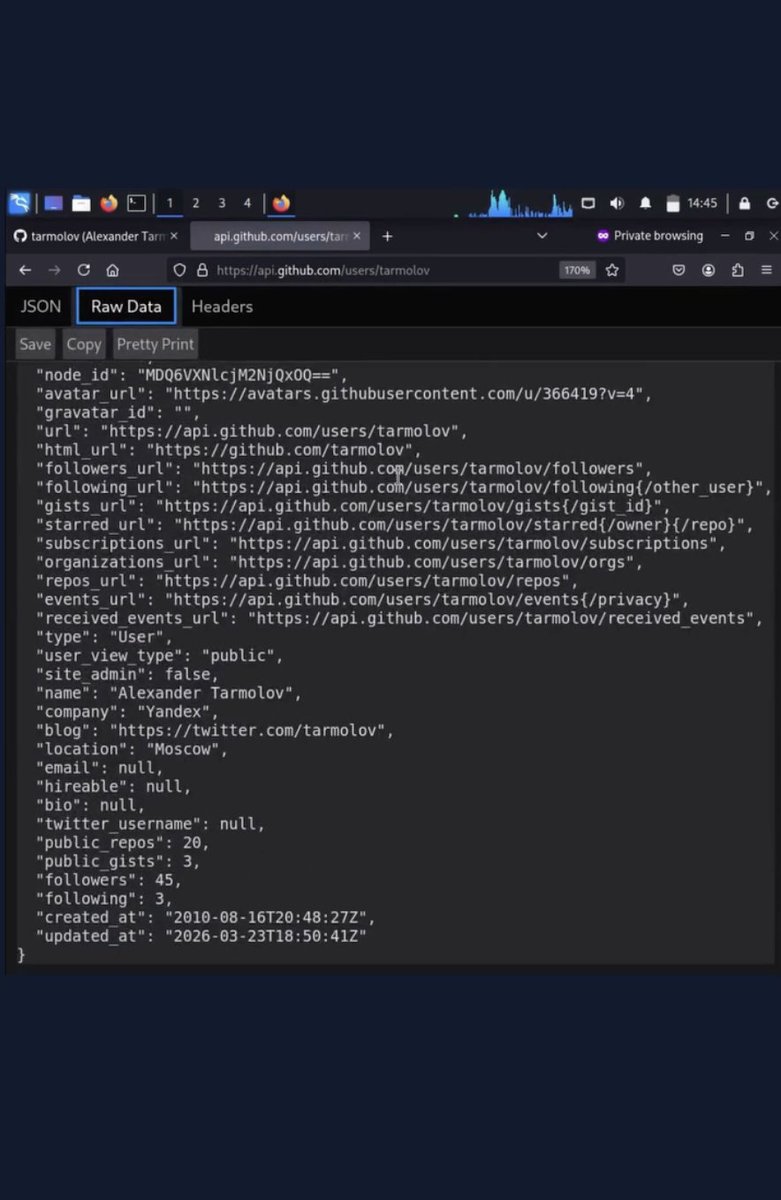Click the "created_at" line

pyautogui.click(x=206, y=918)
